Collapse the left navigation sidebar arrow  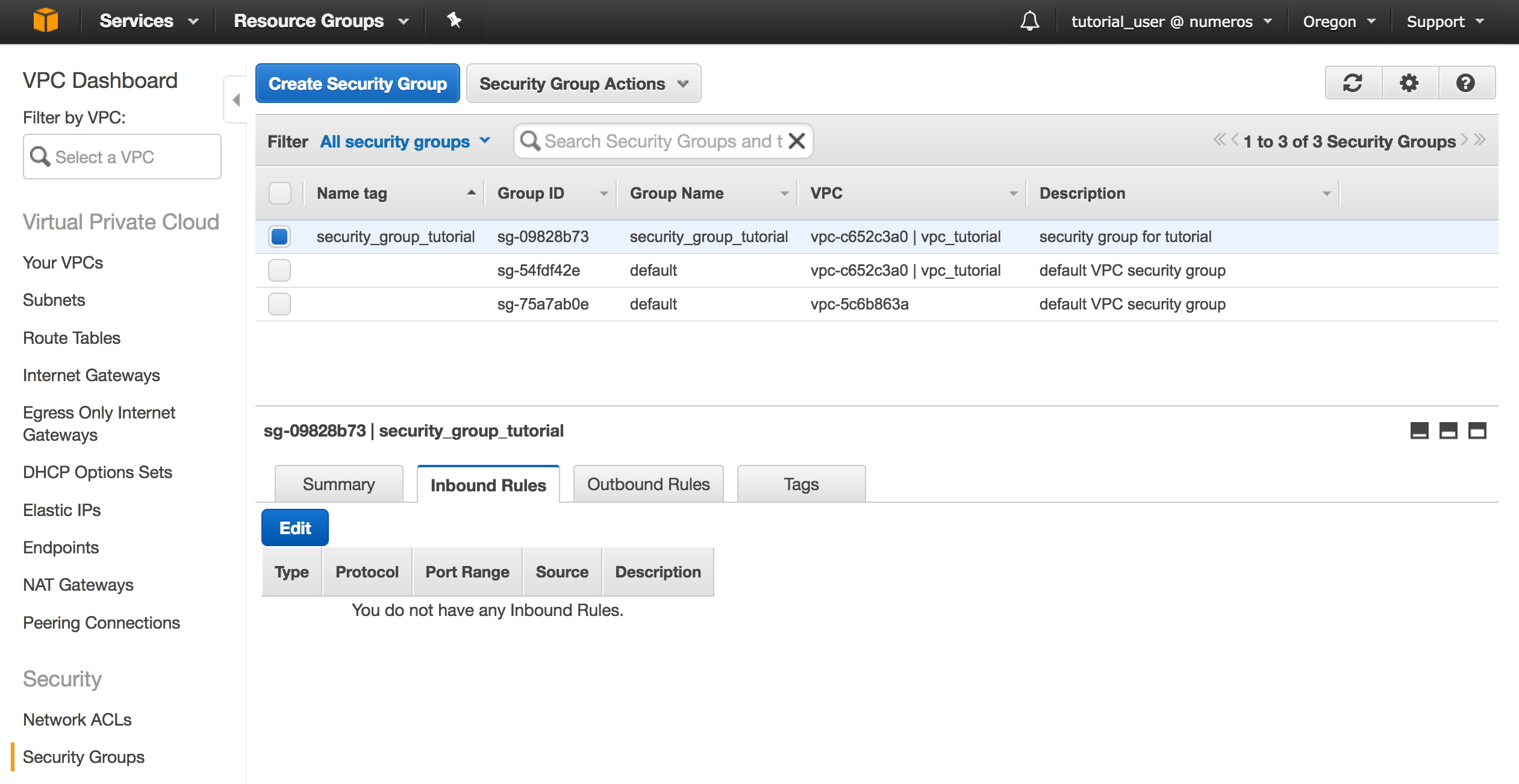point(236,100)
